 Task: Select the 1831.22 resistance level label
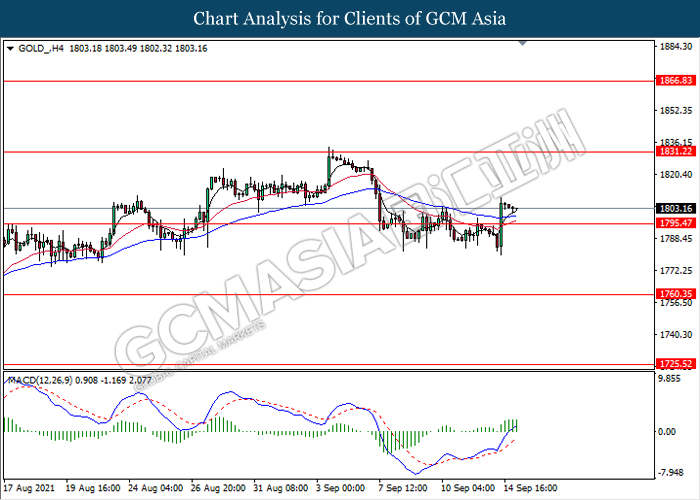click(x=676, y=151)
